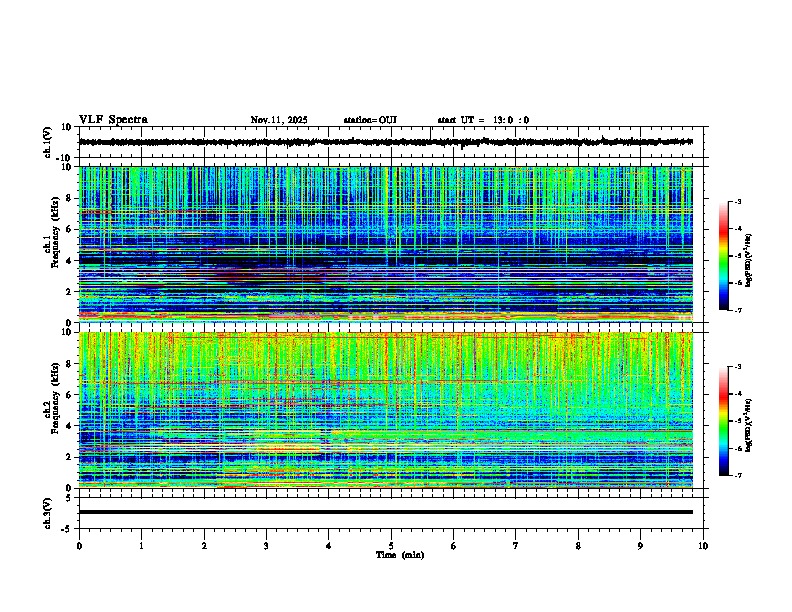
Task: Click time axis tick label "3"
Action: pos(266,546)
